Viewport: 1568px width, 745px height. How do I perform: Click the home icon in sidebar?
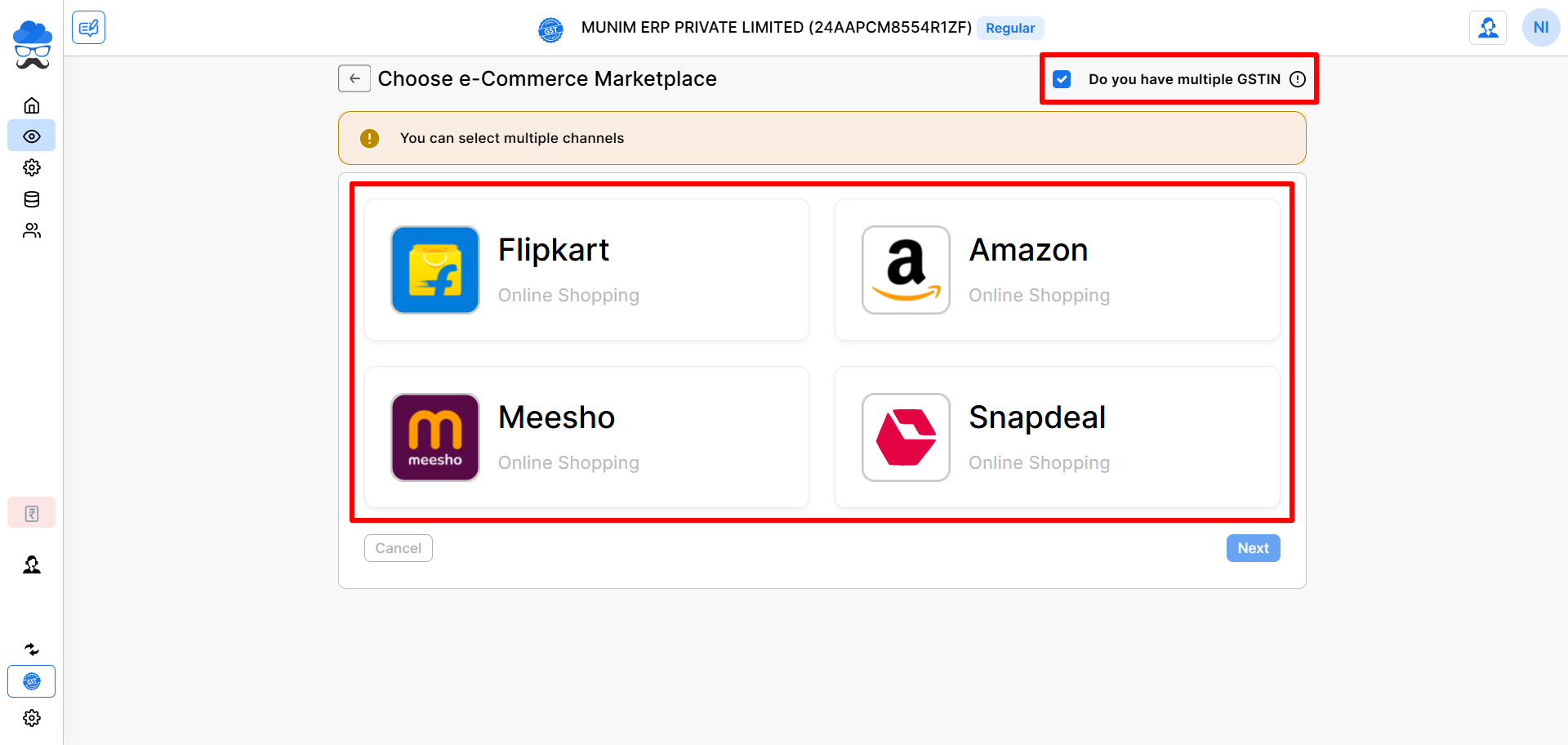[32, 105]
